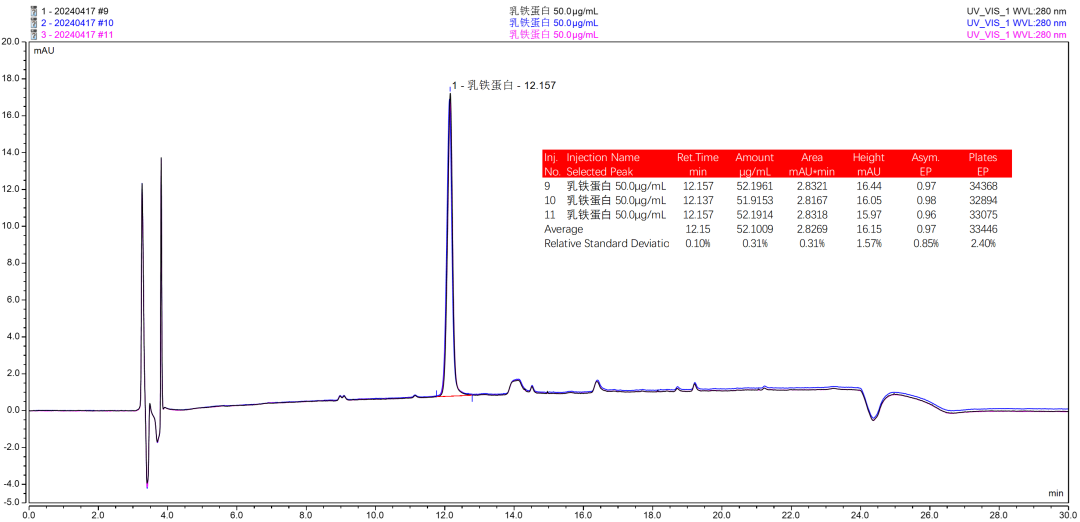Click the magenta 'UV_VIS_1 WVL:280 nm' channel label
Image resolution: width=1080 pixels, height=522 pixels.
pos(1017,34)
